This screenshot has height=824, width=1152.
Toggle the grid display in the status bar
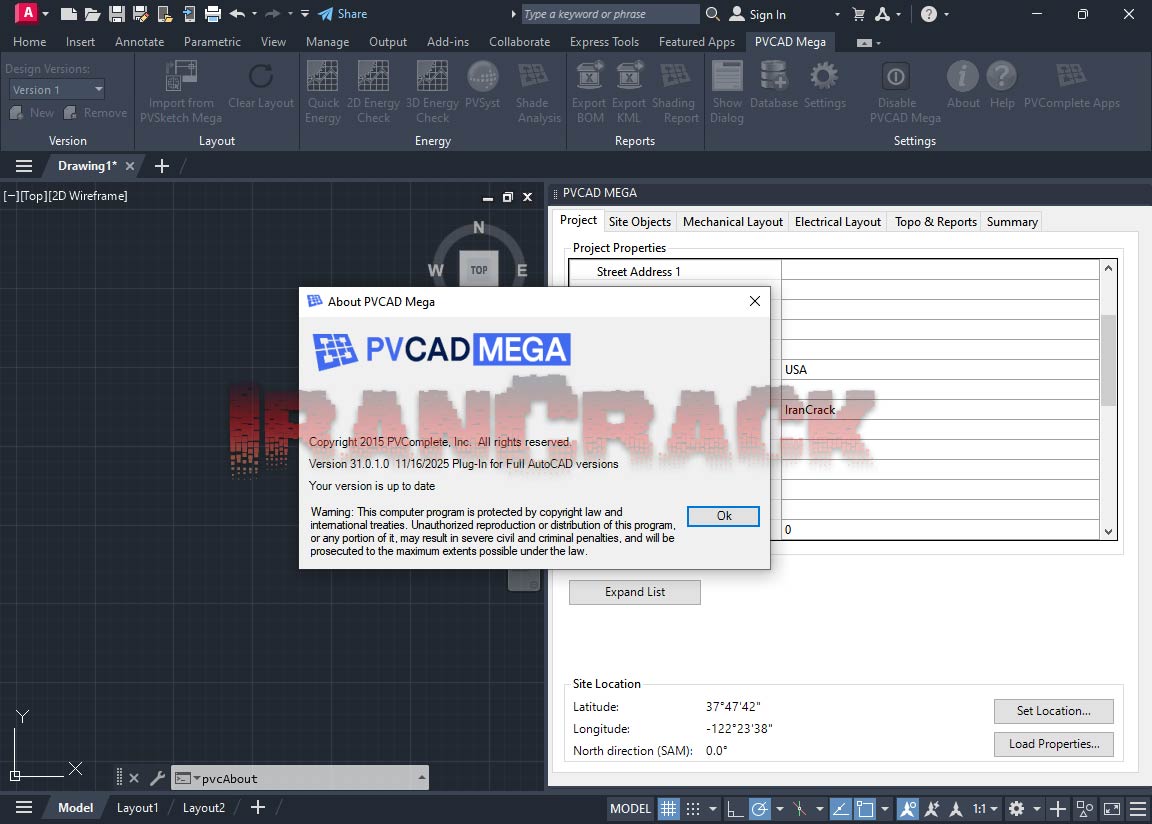tap(667, 809)
